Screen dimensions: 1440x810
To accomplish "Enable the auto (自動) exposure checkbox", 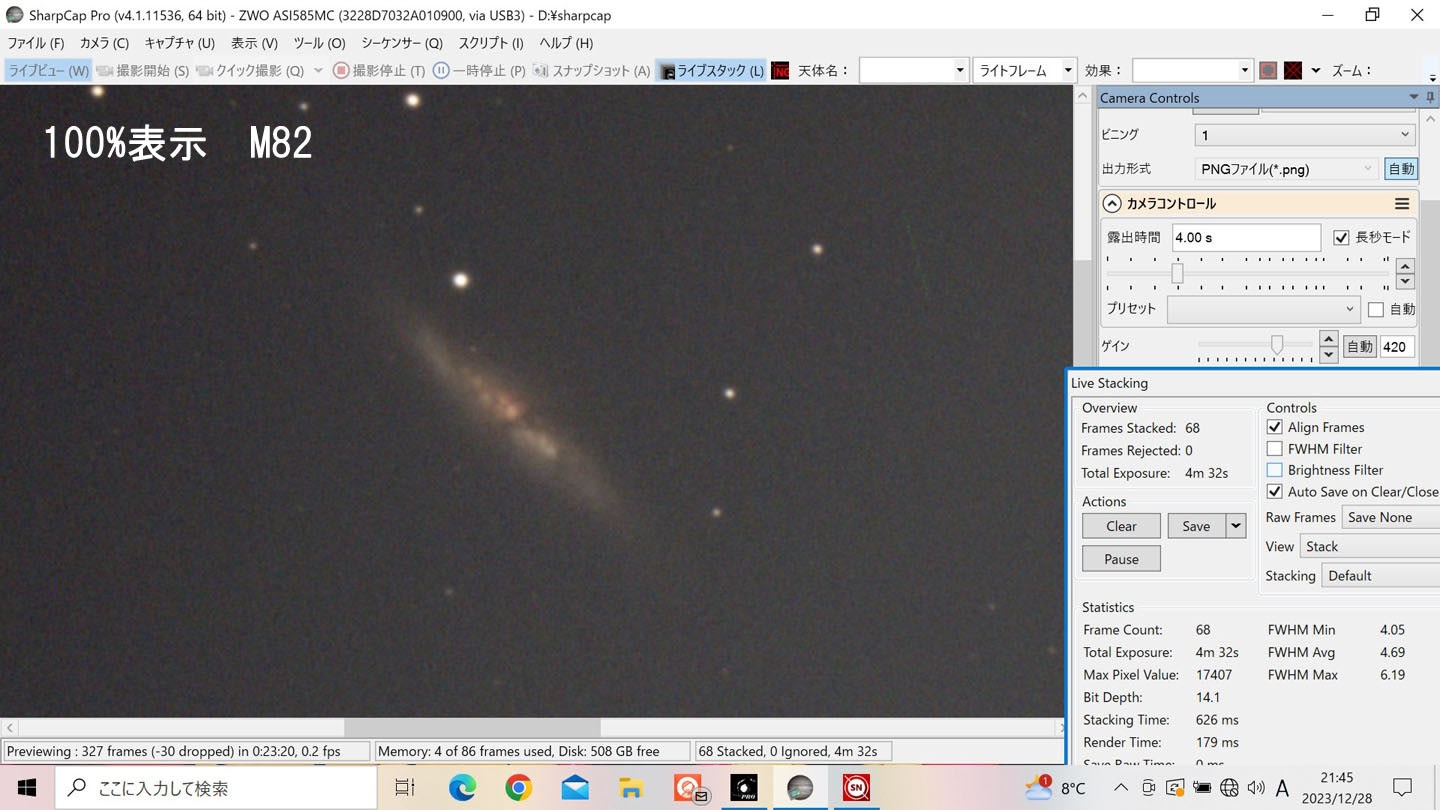I will 1375,309.
